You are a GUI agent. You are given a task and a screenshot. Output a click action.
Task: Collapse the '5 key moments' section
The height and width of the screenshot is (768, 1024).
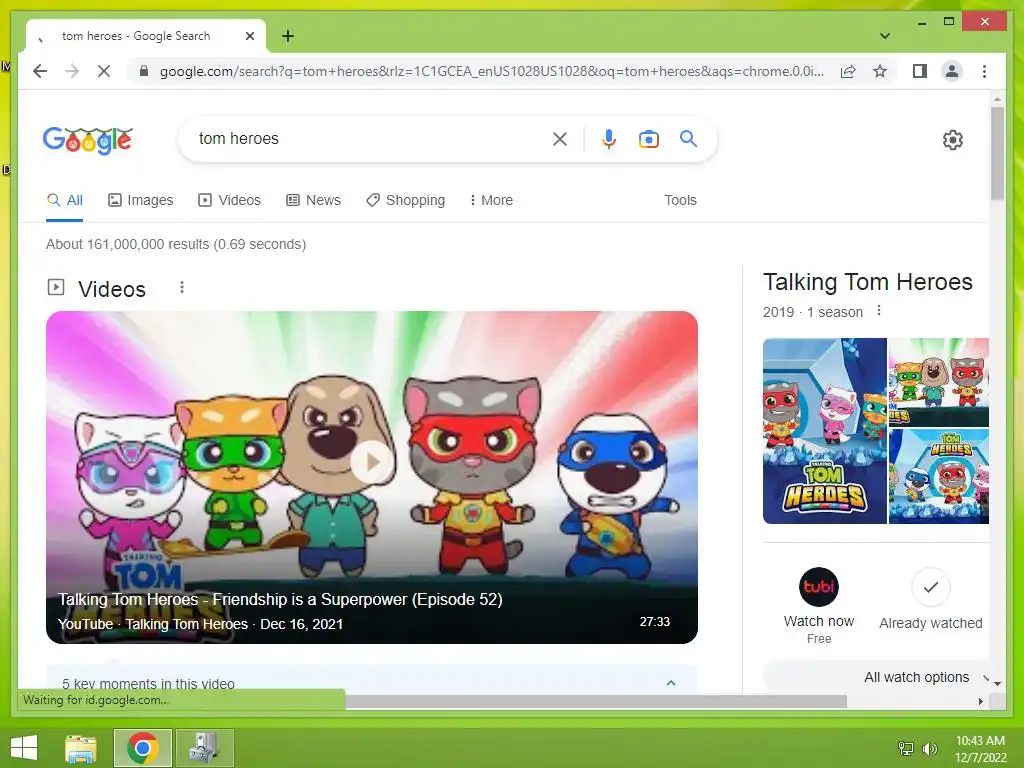coord(671,683)
